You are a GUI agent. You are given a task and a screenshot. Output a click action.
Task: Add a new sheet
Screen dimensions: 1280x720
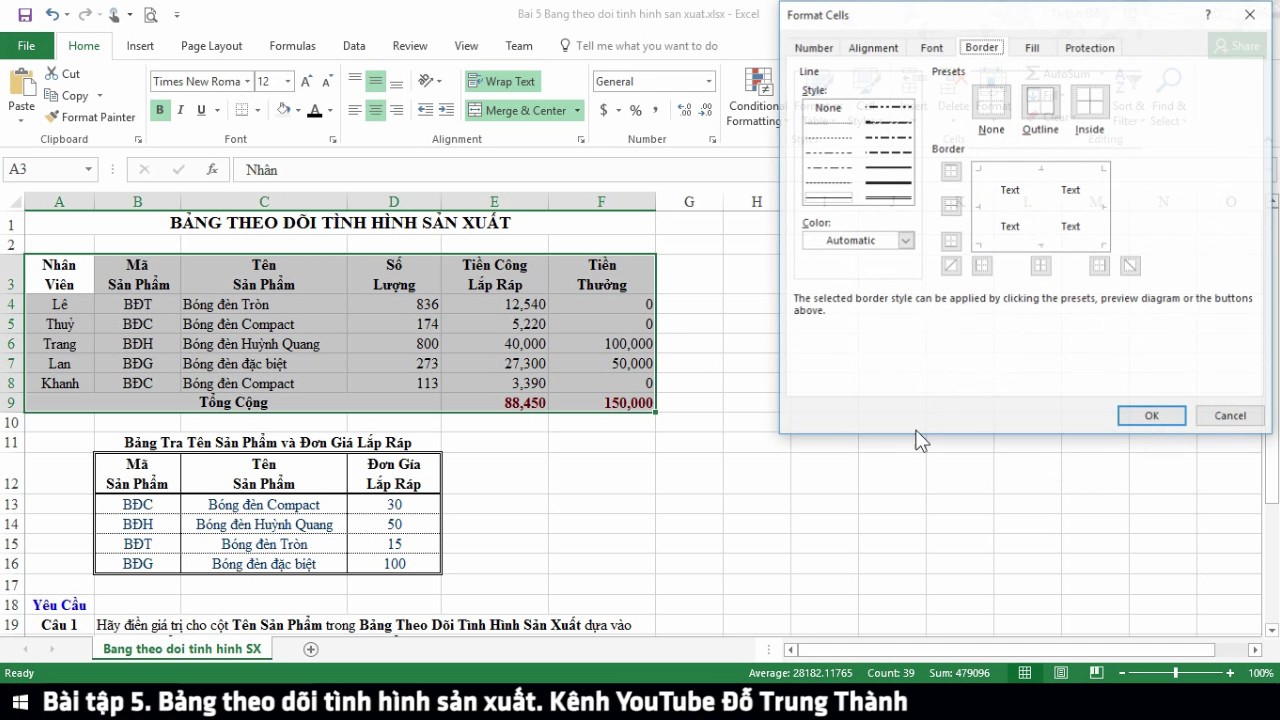311,649
